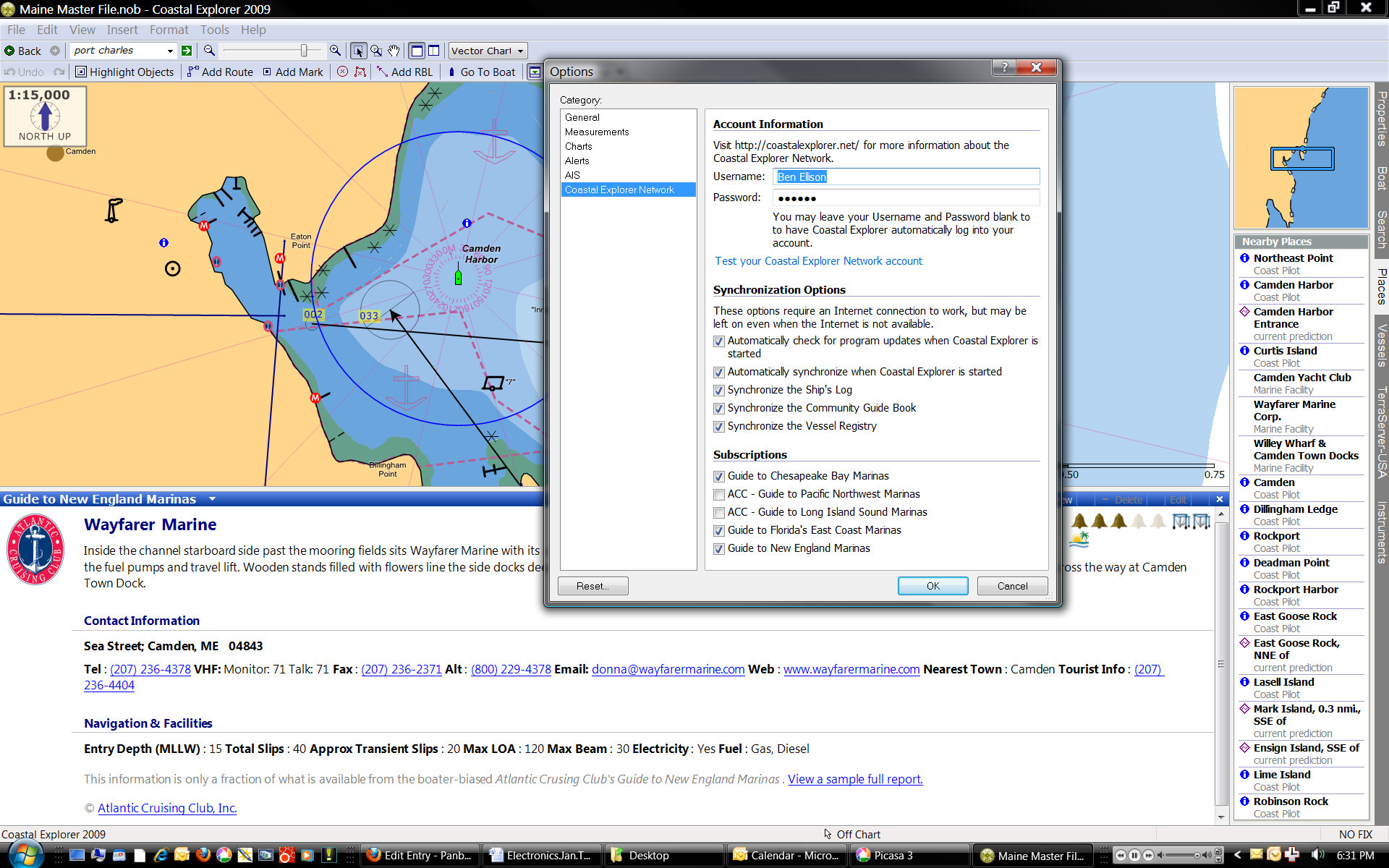Viewport: 1389px width, 868px height.
Task: Click the overview map thumbnail
Action: (1301, 158)
